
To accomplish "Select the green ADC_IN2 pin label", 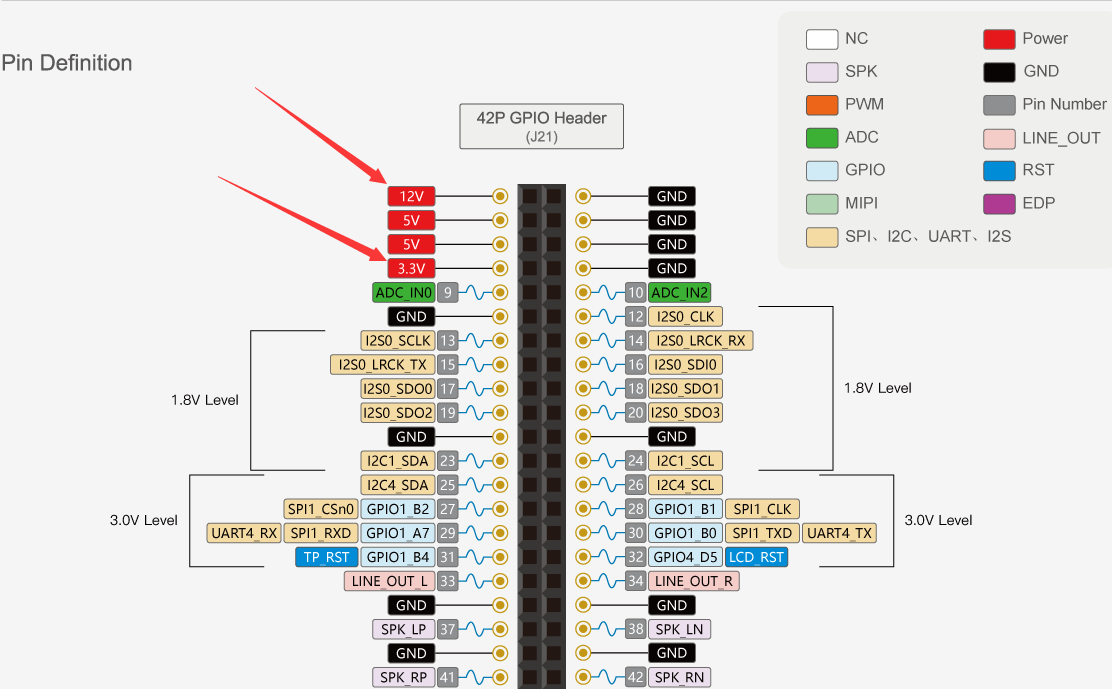I will pos(679,293).
